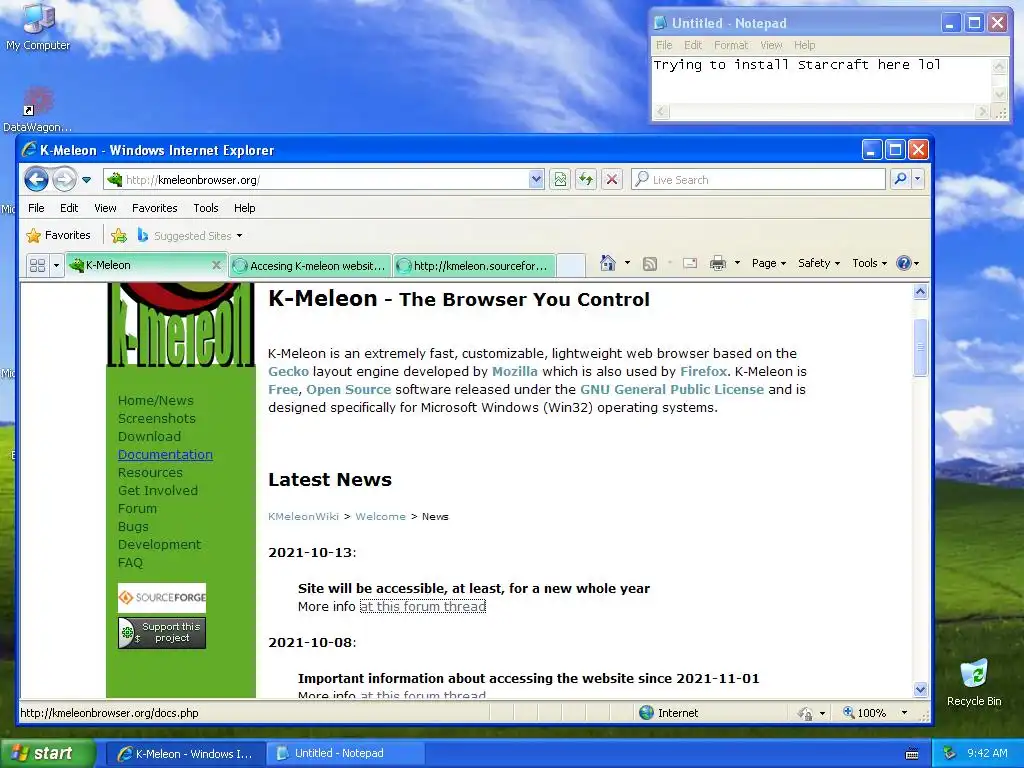Open the Safety command menu
Image resolution: width=1024 pixels, height=768 pixels.
(819, 263)
